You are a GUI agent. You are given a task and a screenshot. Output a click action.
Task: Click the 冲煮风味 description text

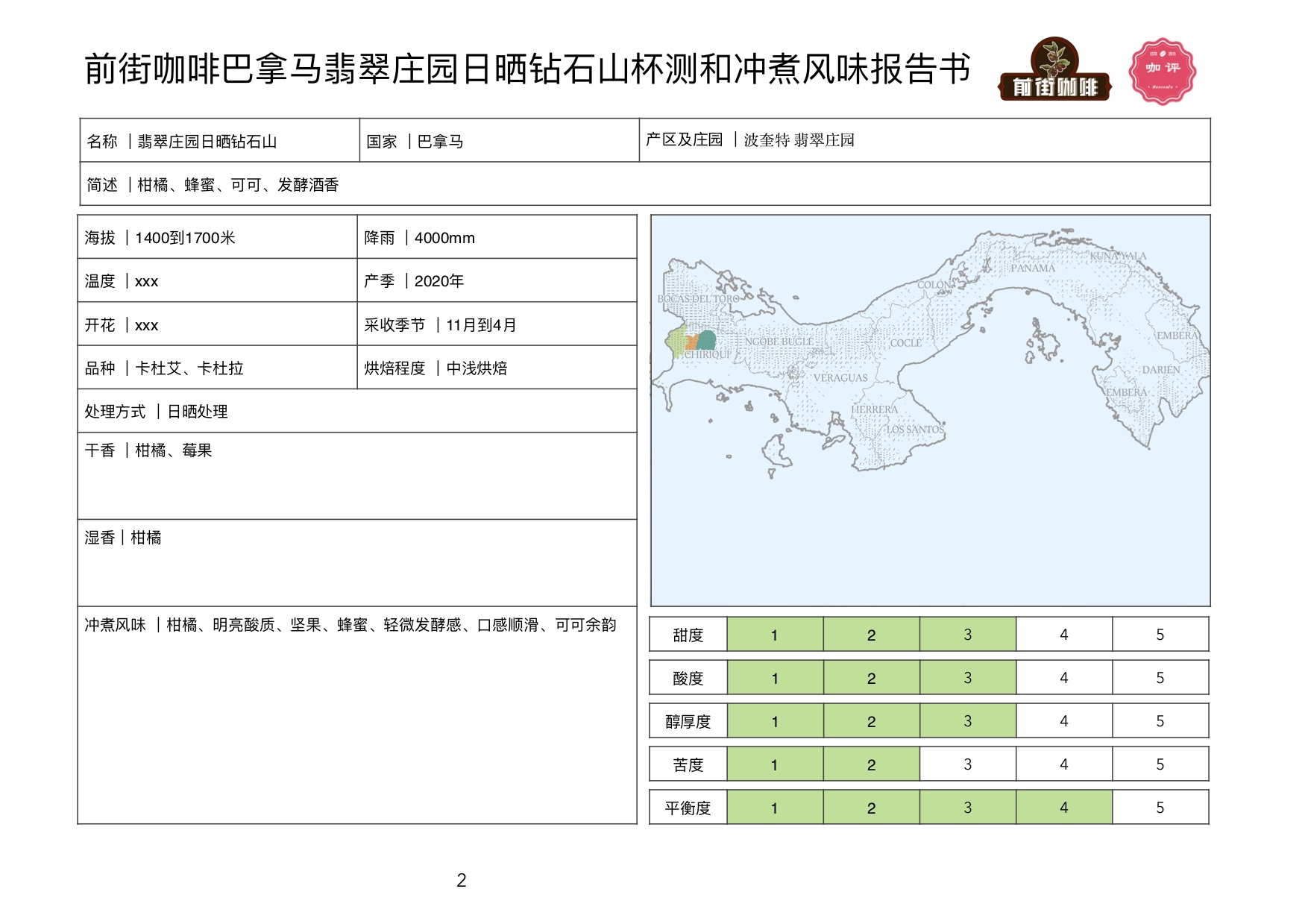(350, 625)
